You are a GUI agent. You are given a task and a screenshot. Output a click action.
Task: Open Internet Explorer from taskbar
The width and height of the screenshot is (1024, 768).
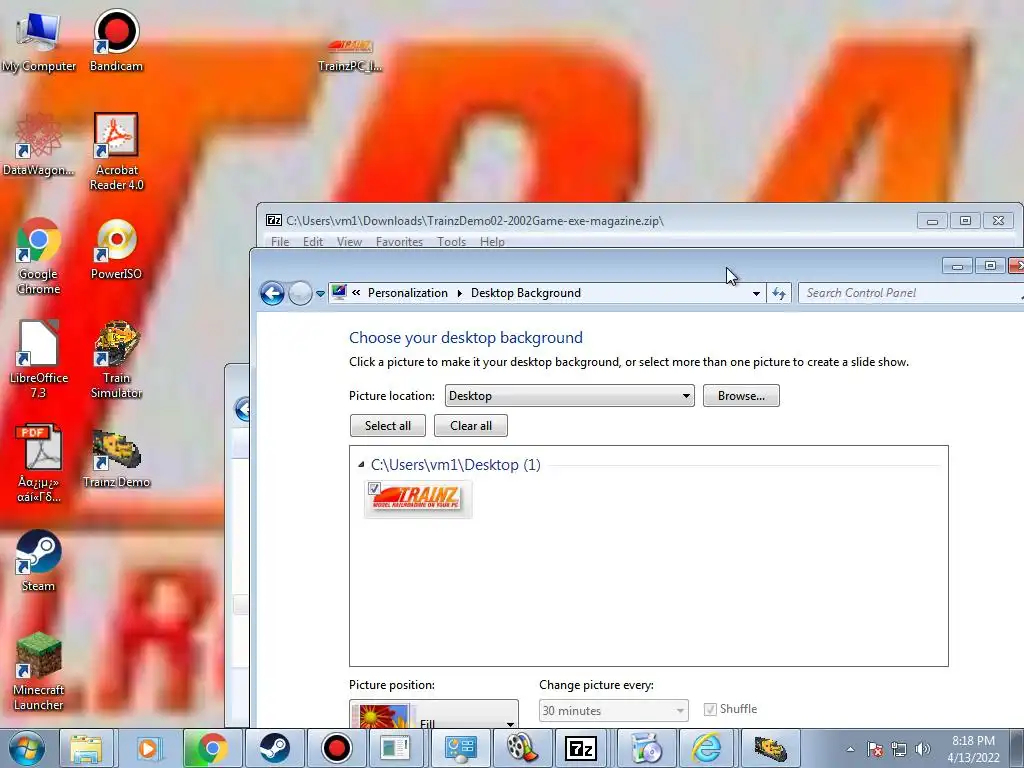(707, 748)
